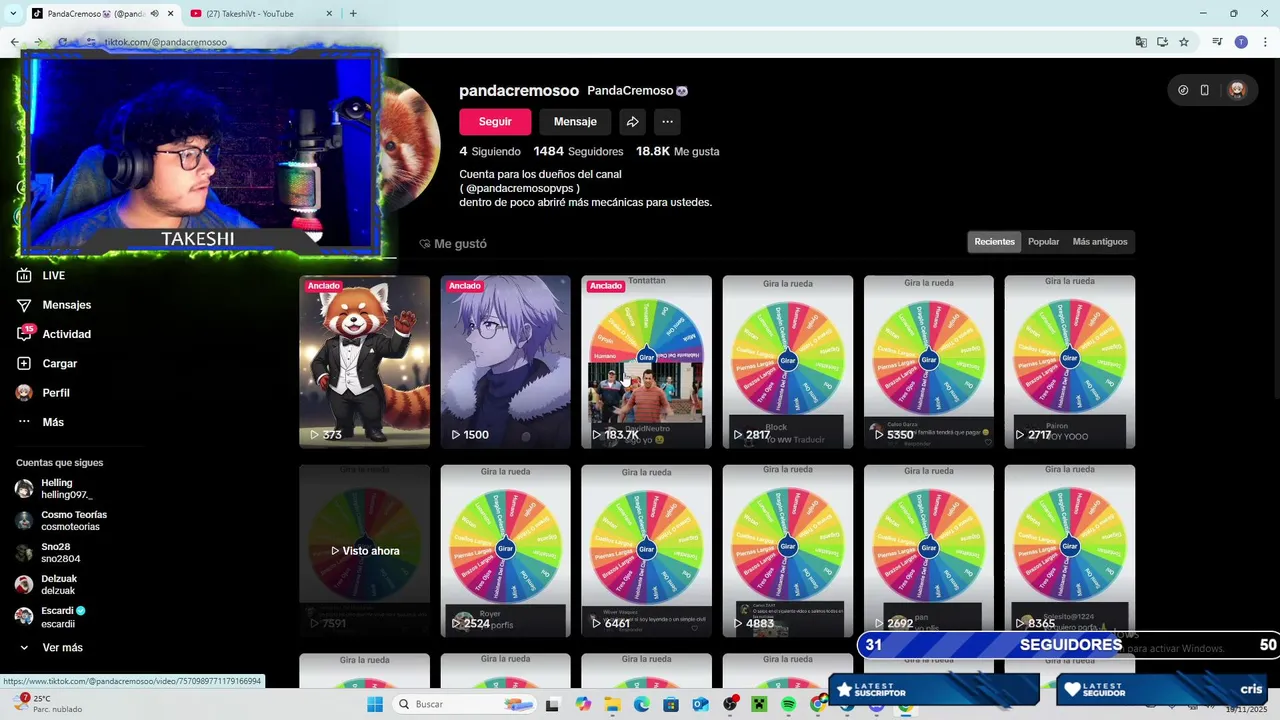
Task: Open pinned wheel video with 183.7K views
Action: (646, 361)
